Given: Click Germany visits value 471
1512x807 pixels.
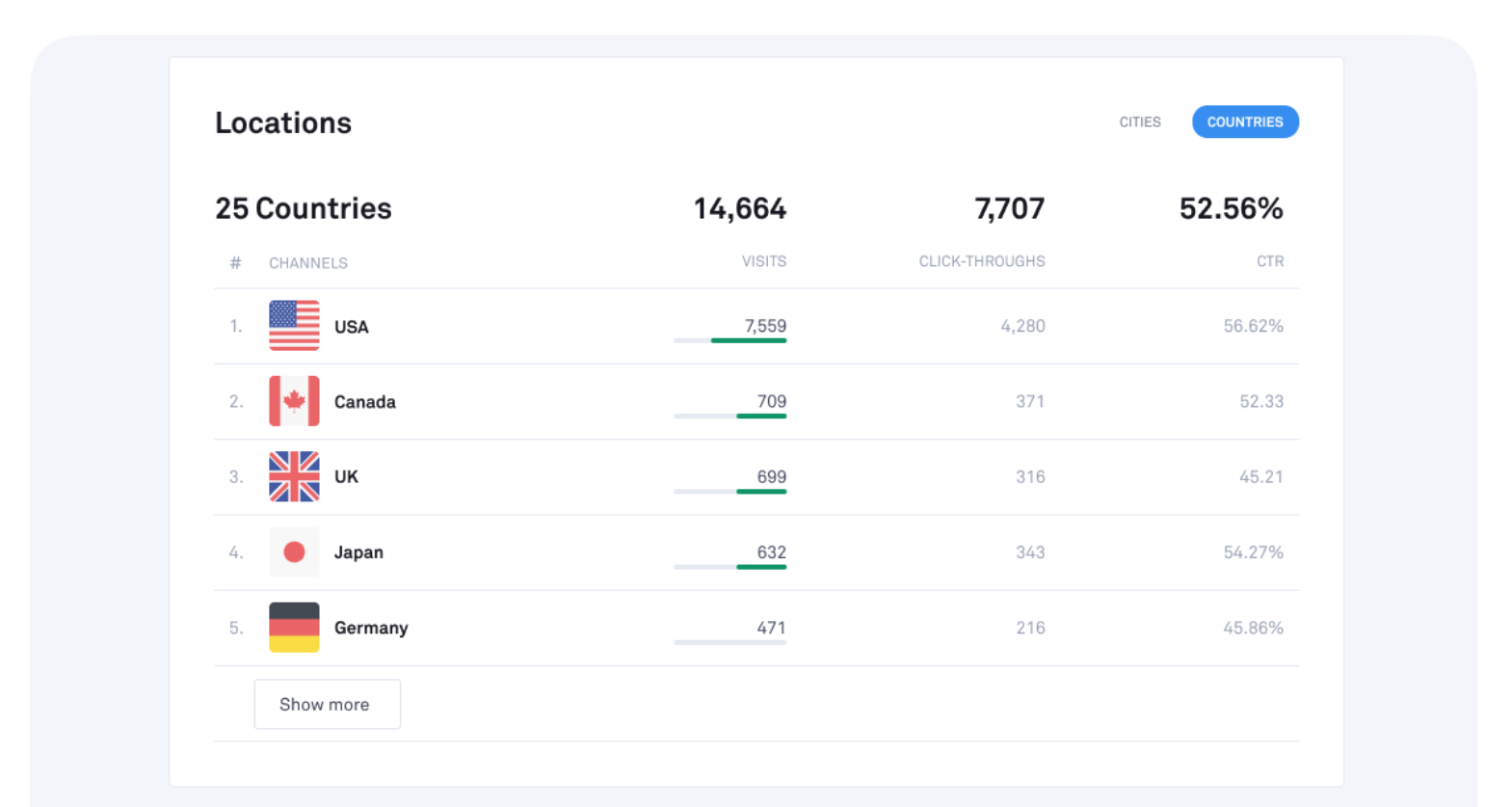Looking at the screenshot, I should click(772, 628).
